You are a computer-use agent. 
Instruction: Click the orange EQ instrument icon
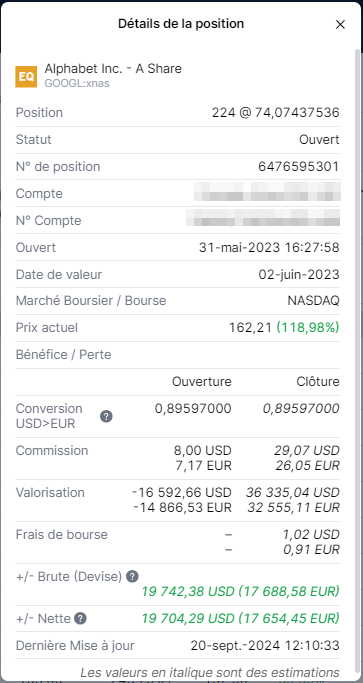(26, 77)
